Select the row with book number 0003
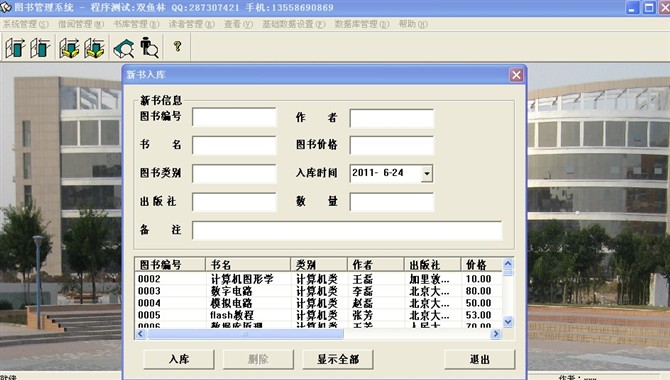 click(318, 291)
